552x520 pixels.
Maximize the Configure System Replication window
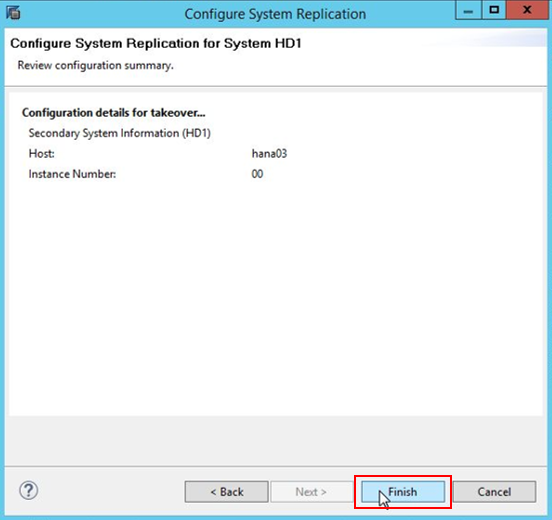[494, 10]
